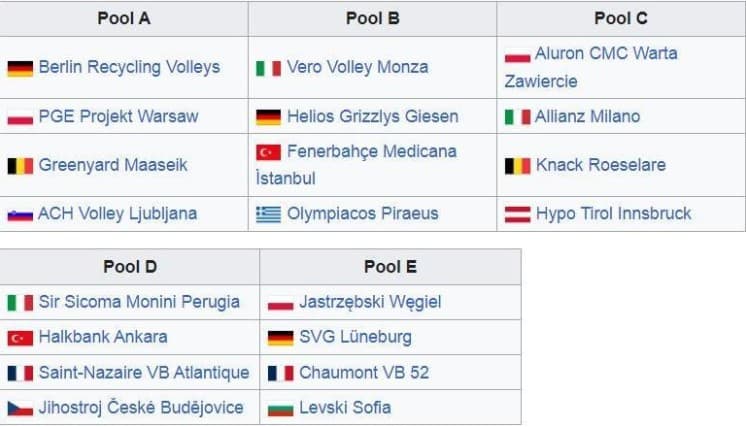The width and height of the screenshot is (746, 427).
Task: Click the Pool A column header
Action: (123, 18)
